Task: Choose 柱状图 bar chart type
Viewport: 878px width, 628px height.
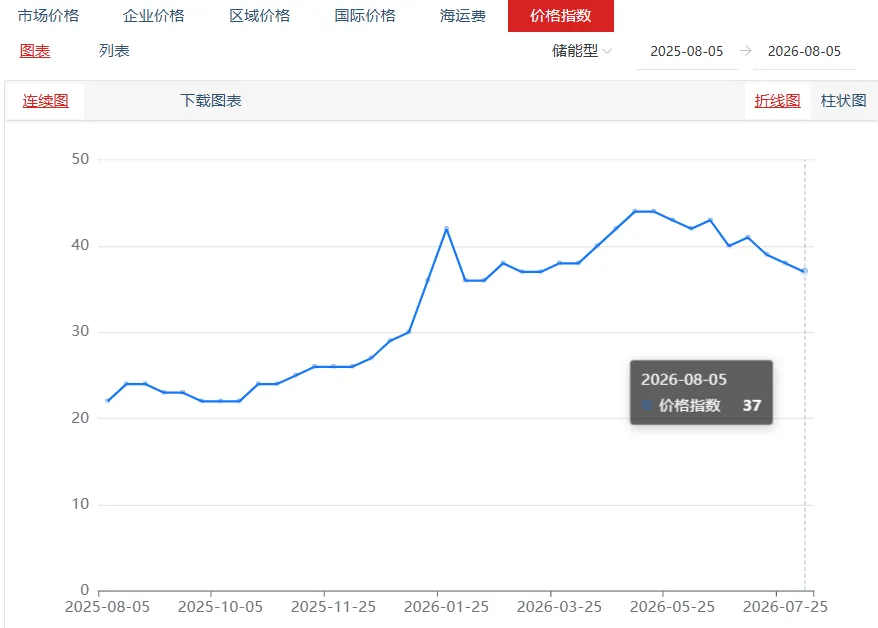Action: [843, 101]
